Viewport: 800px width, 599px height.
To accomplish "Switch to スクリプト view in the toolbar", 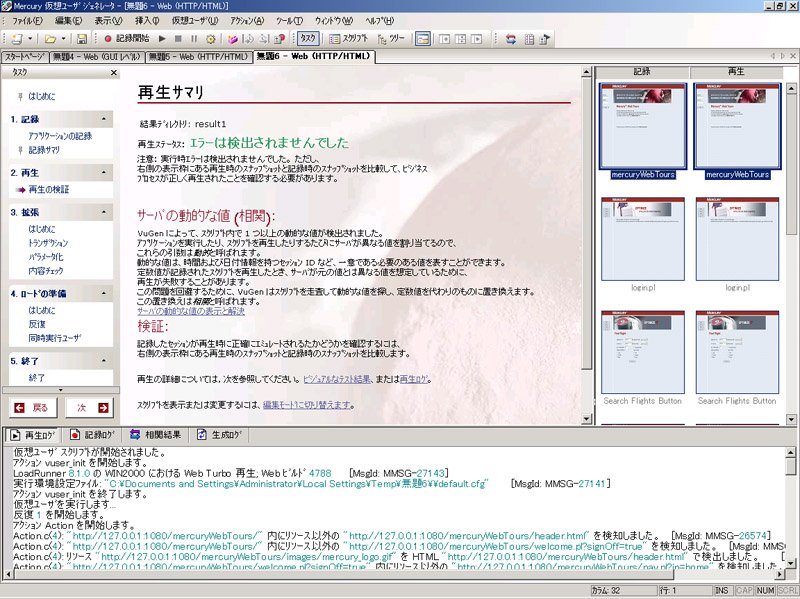I will click(x=348, y=38).
